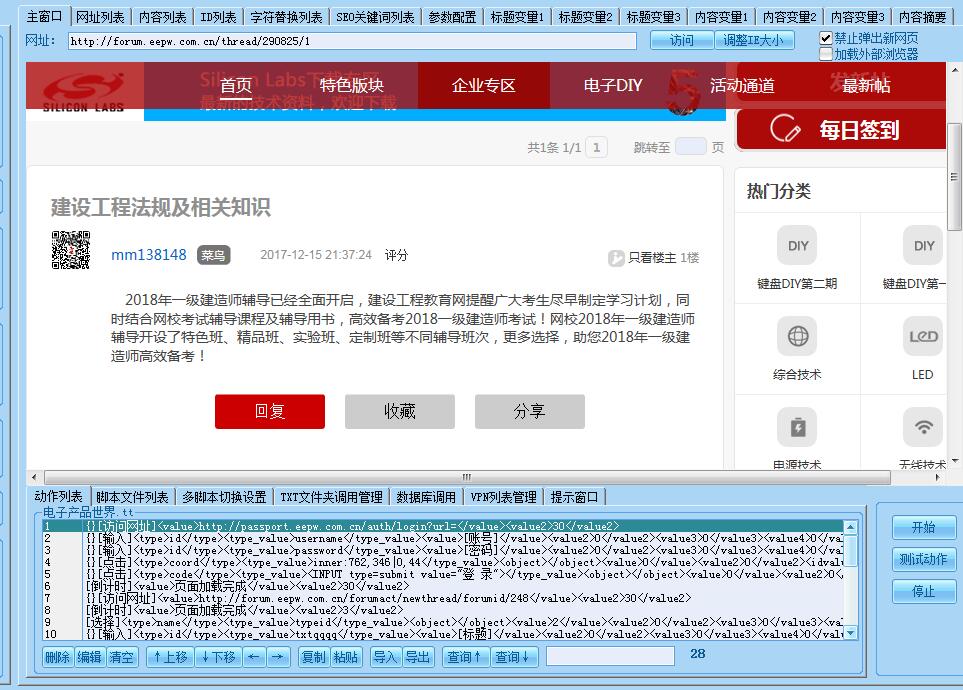963x690 pixels.
Task: Open 电子DIY in site navigation
Action: click(x=613, y=85)
